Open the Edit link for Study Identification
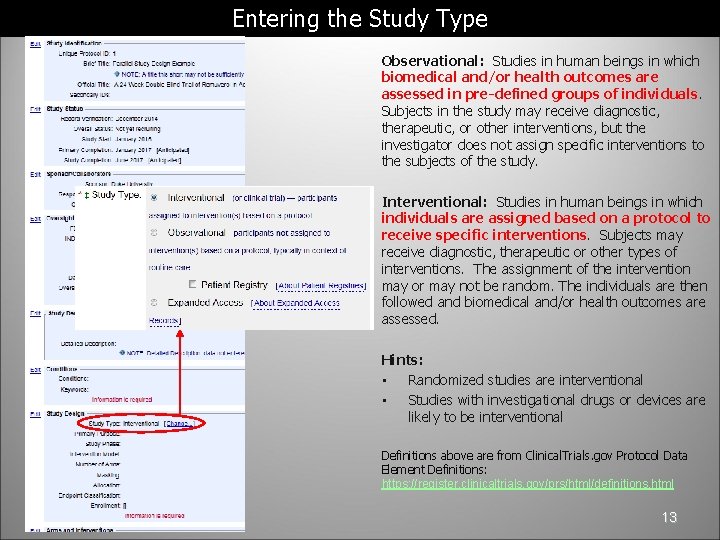Viewport: 720px width, 540px height. click(x=35, y=44)
